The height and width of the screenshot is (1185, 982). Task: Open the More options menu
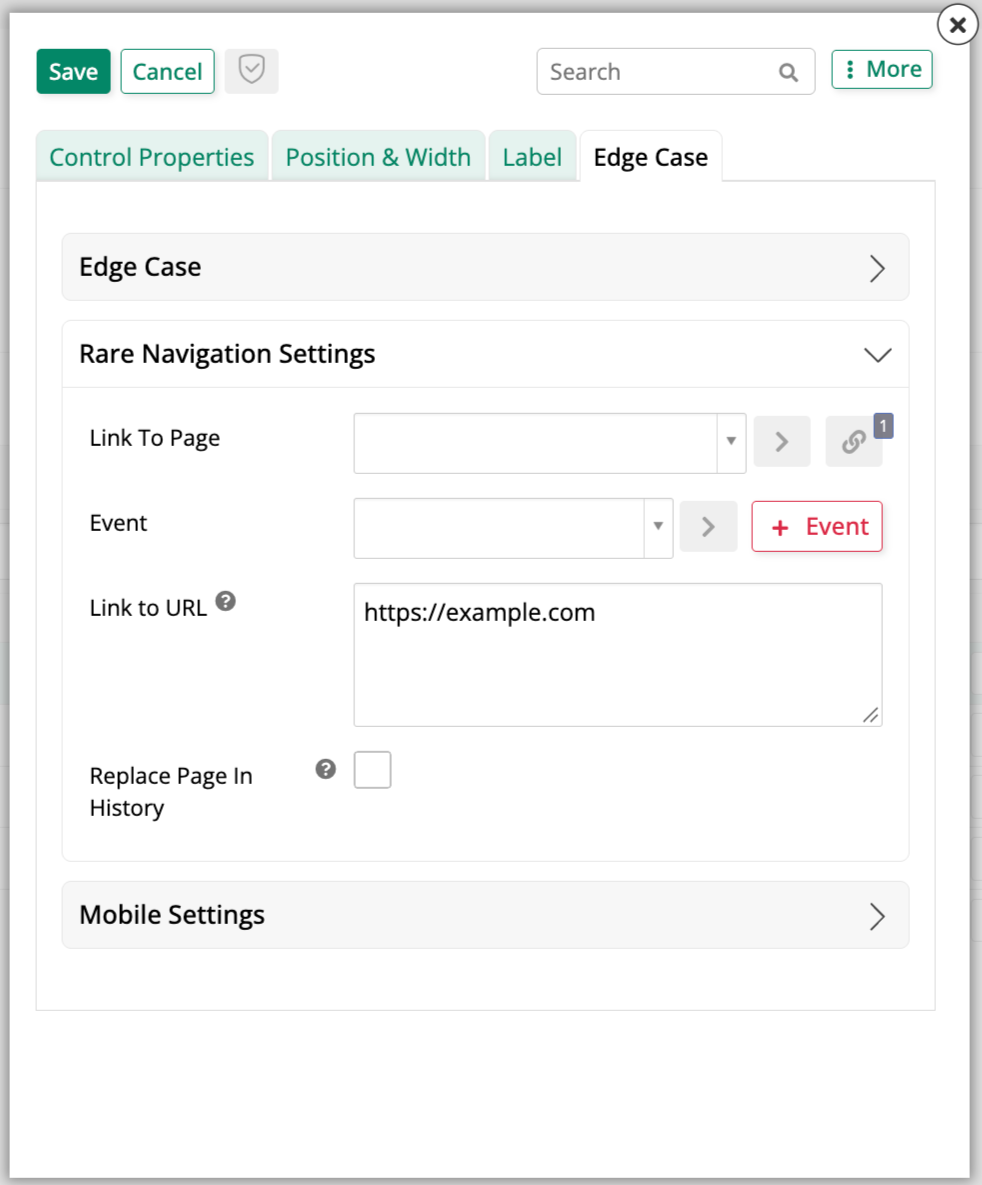881,70
